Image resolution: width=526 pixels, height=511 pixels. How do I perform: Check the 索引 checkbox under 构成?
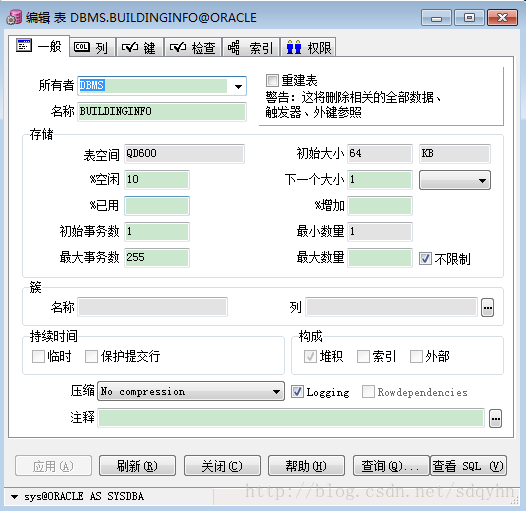[x=363, y=356]
